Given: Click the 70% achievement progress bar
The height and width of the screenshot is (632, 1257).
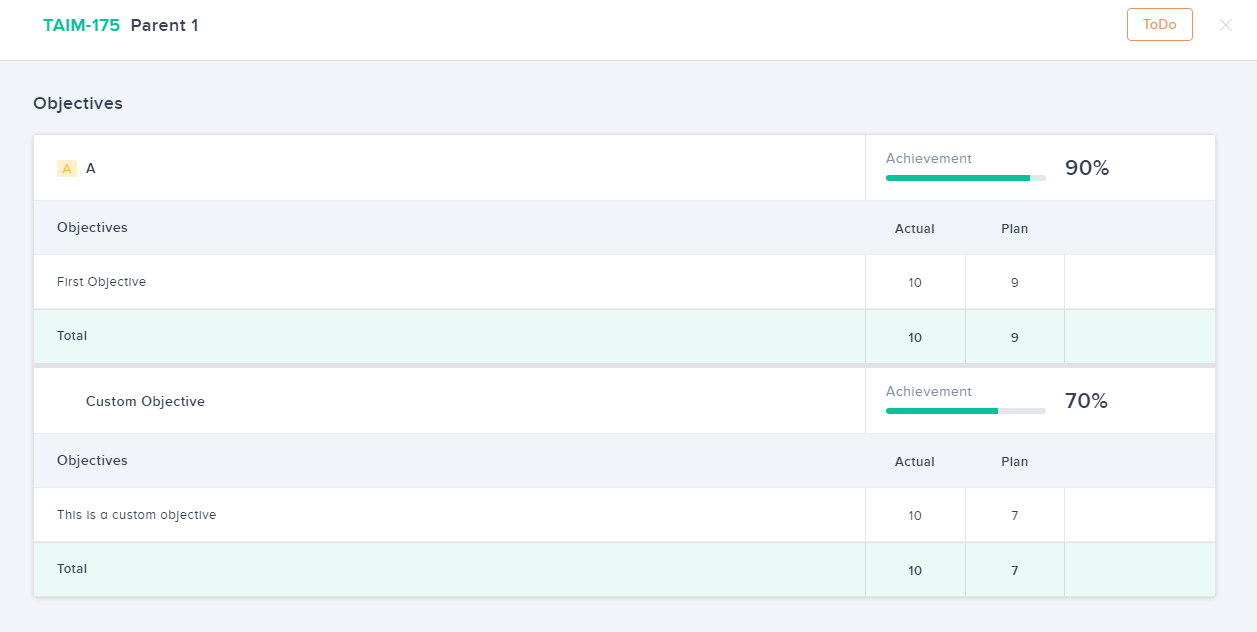Looking at the screenshot, I should 965,411.
